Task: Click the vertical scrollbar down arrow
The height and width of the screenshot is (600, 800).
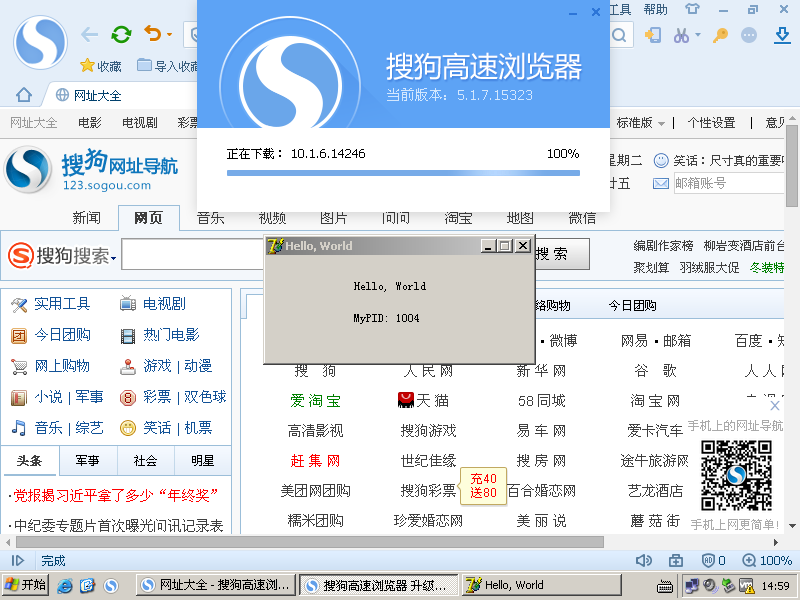Action: 792,526
